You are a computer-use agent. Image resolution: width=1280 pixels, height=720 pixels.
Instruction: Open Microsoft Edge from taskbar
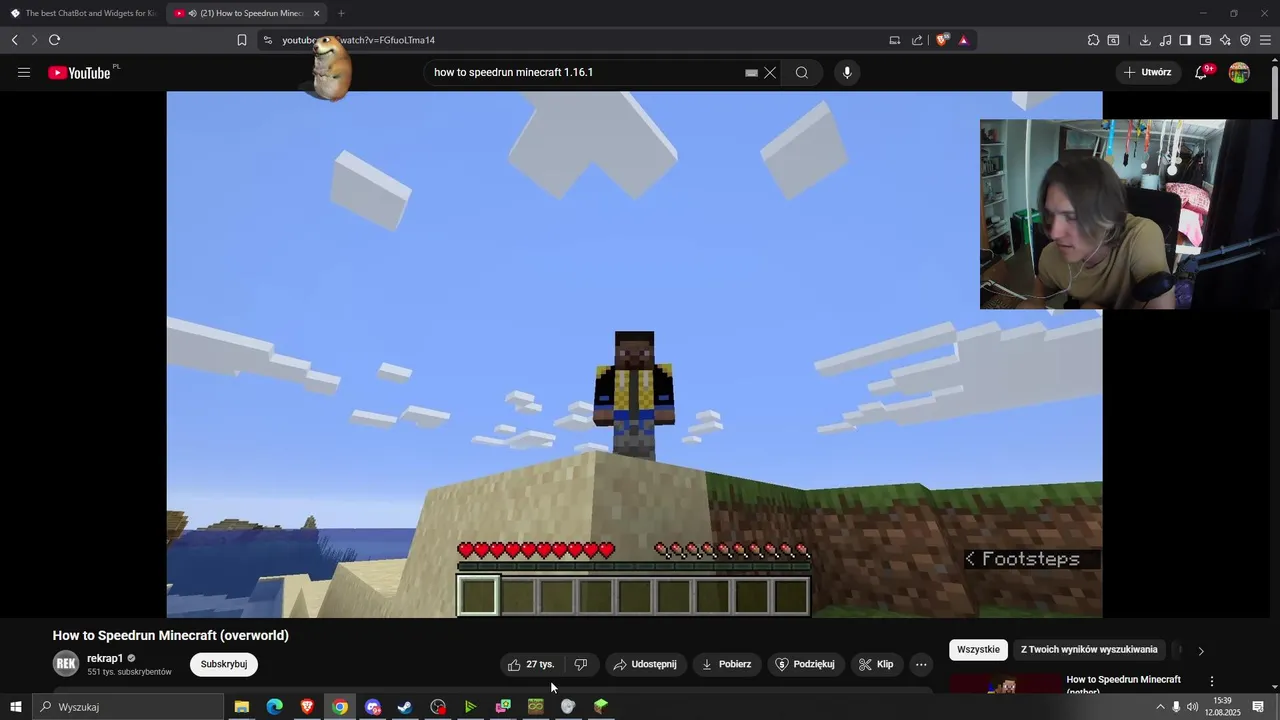(x=274, y=707)
